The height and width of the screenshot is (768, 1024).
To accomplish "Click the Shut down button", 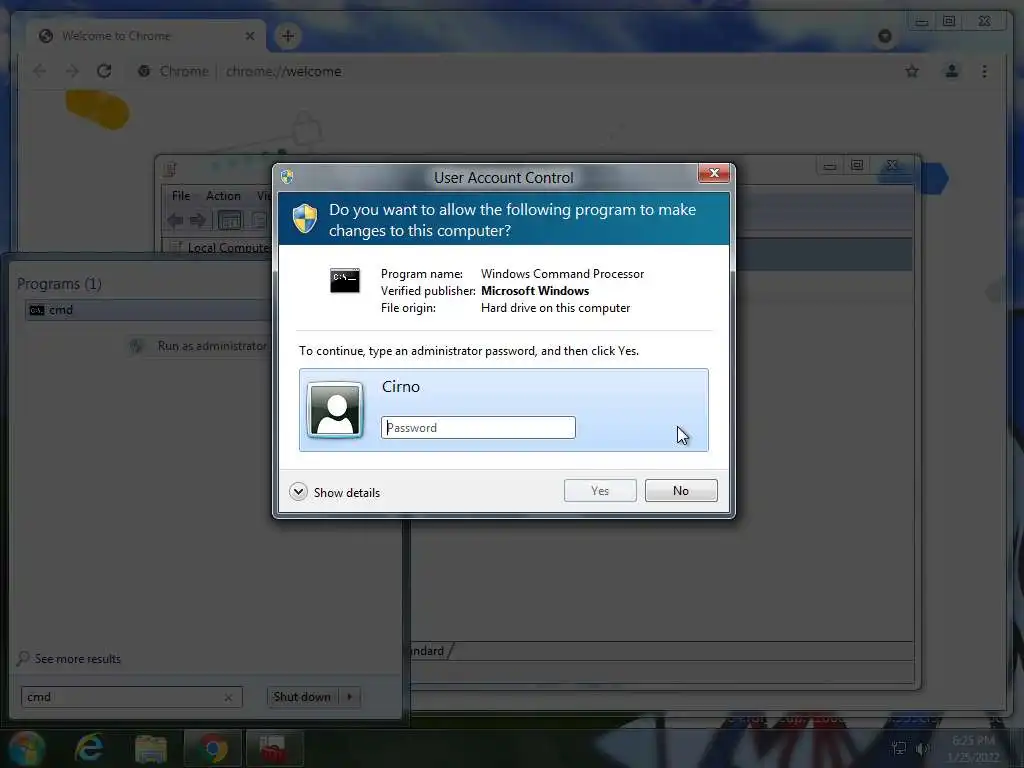I will pos(302,697).
